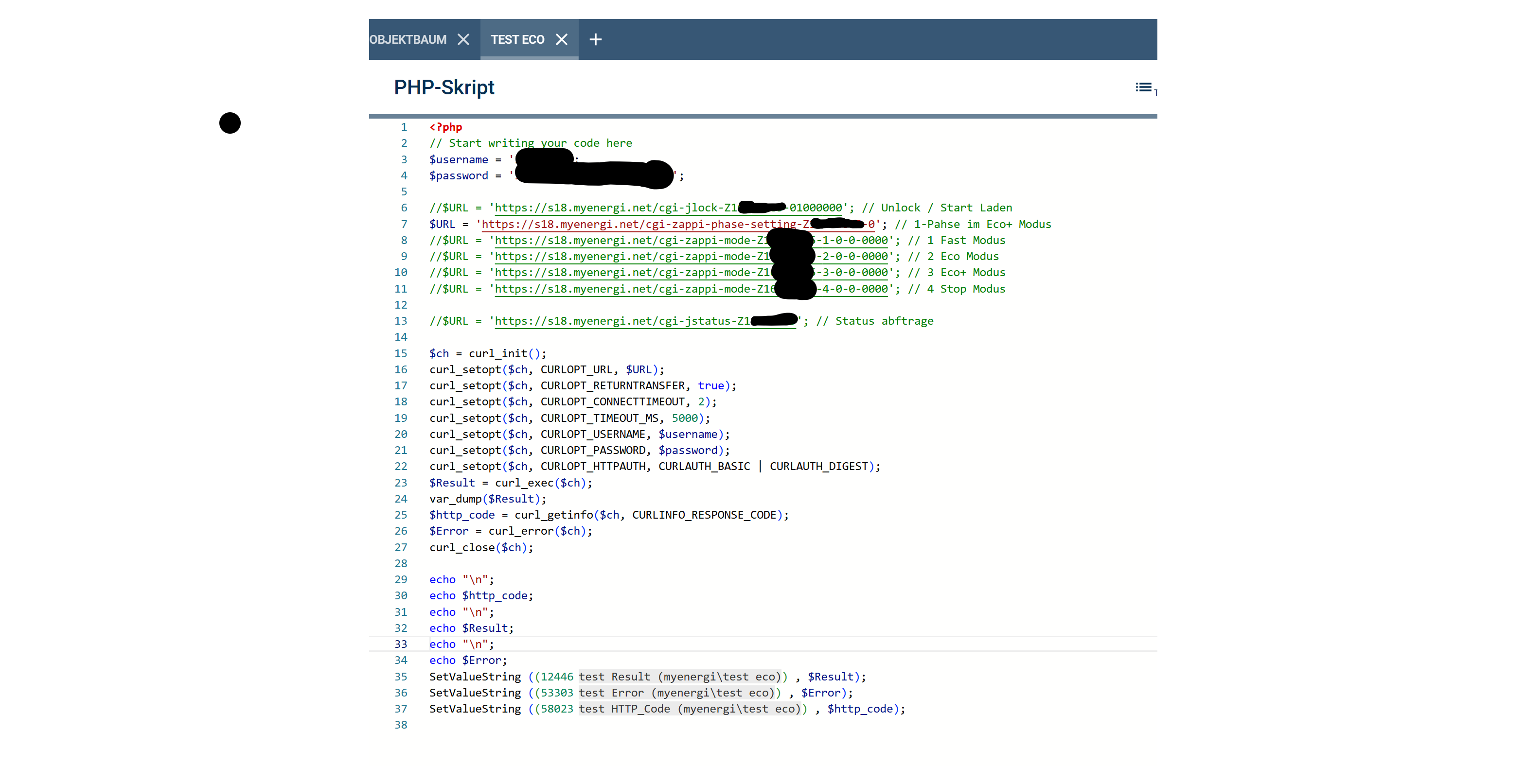1526x784 pixels.
Task: Switch to the OBJEKTBAUM tab
Action: click(x=408, y=40)
